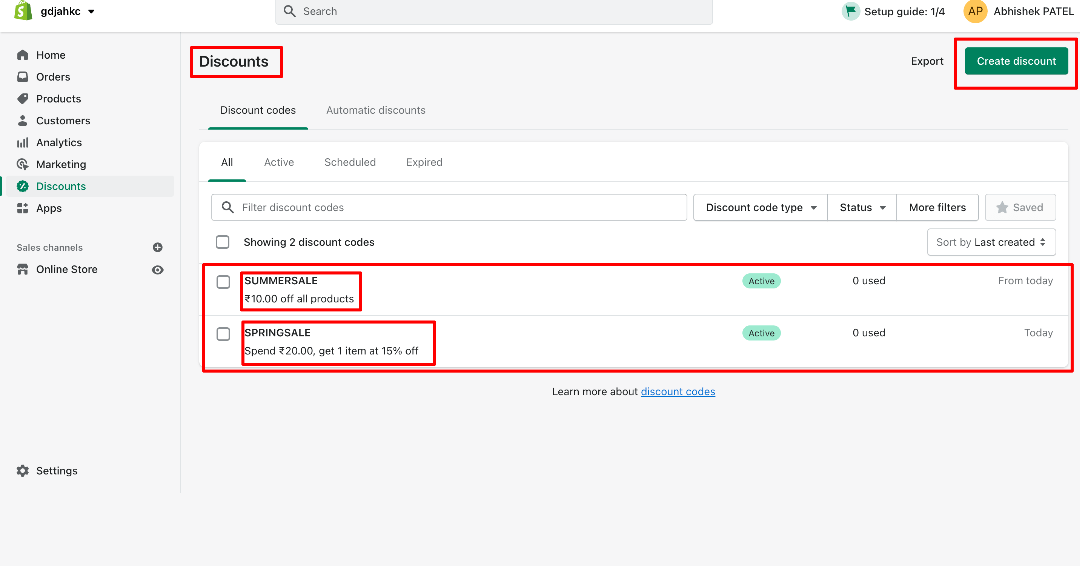
Task: Open the SPRINGSALE discount code
Action: pos(277,333)
